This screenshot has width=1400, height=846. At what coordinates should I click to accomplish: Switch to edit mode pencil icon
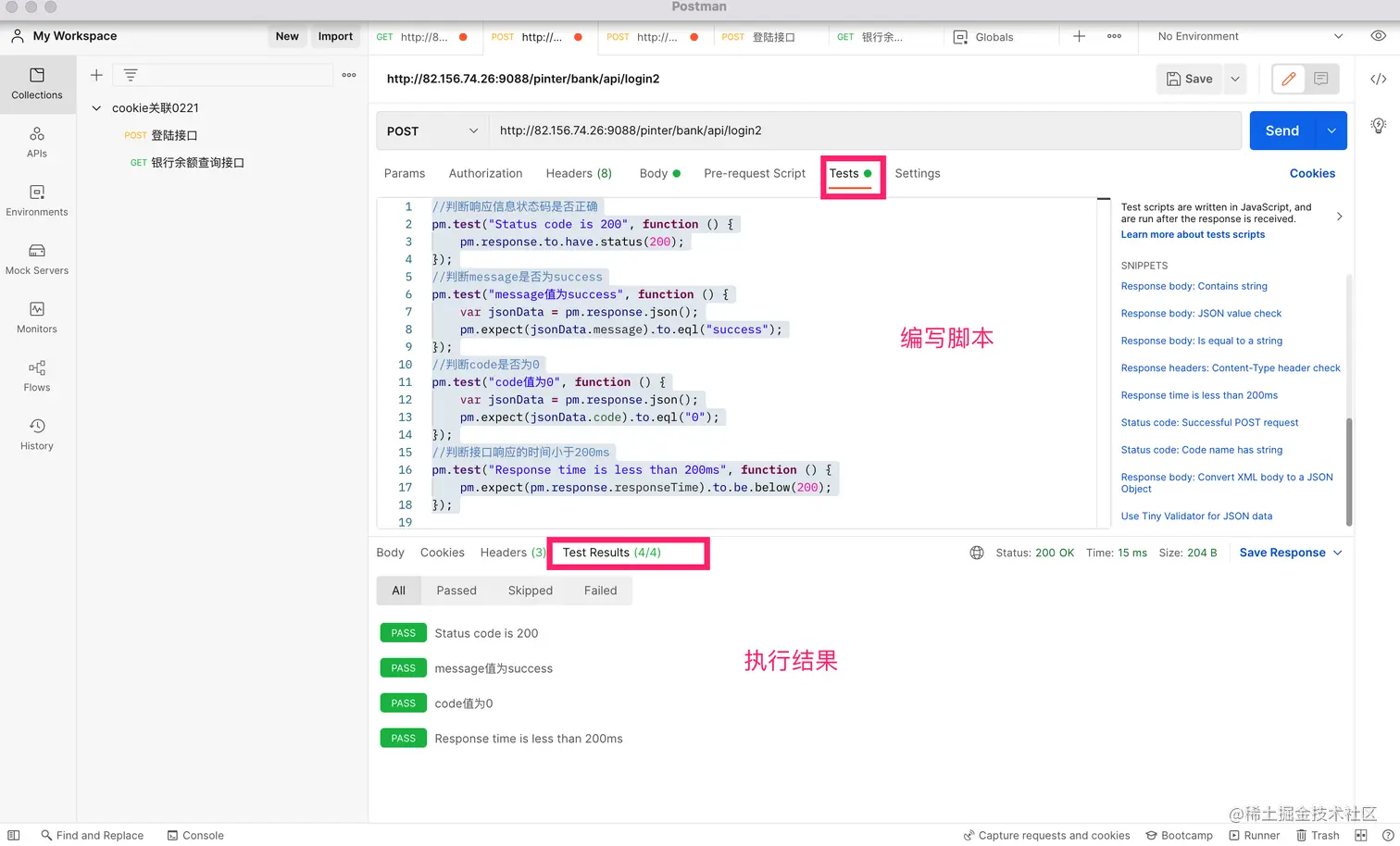click(1288, 79)
